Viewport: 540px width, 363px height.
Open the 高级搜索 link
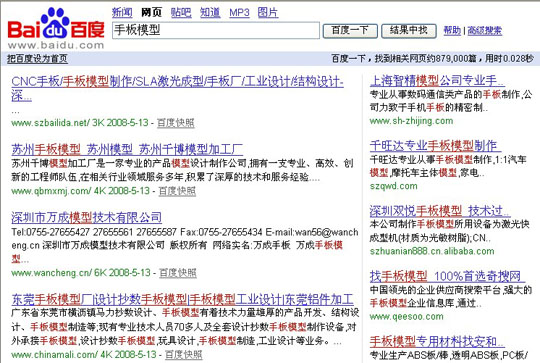[485, 31]
